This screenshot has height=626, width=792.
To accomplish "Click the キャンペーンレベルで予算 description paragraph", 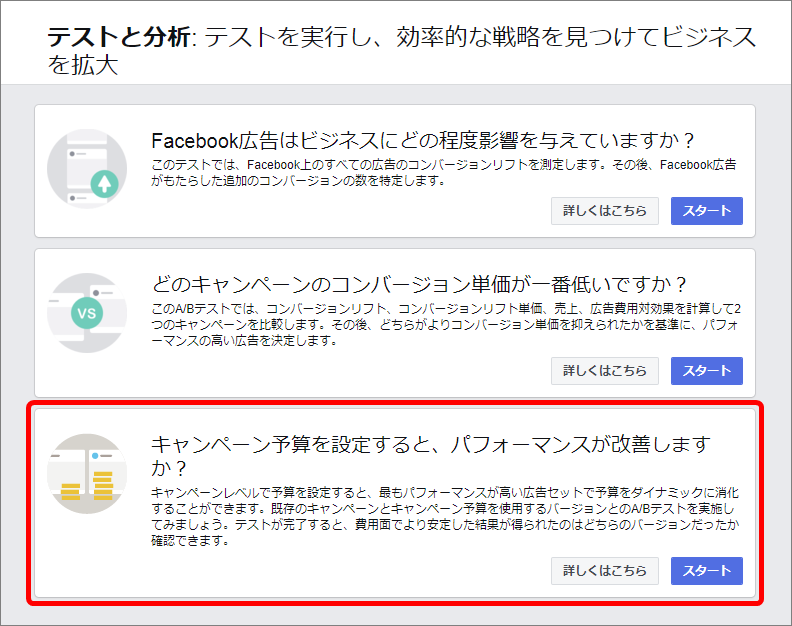I will 445,516.
